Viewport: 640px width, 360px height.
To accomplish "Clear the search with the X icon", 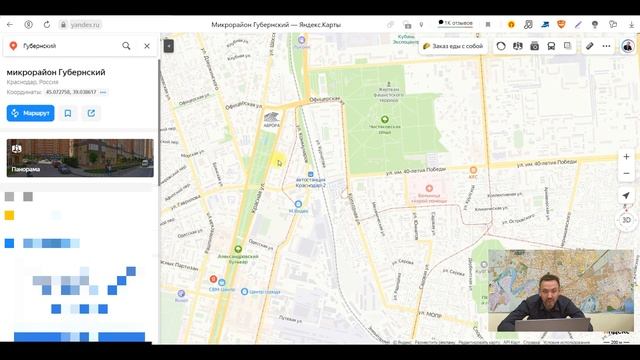I will (147, 46).
